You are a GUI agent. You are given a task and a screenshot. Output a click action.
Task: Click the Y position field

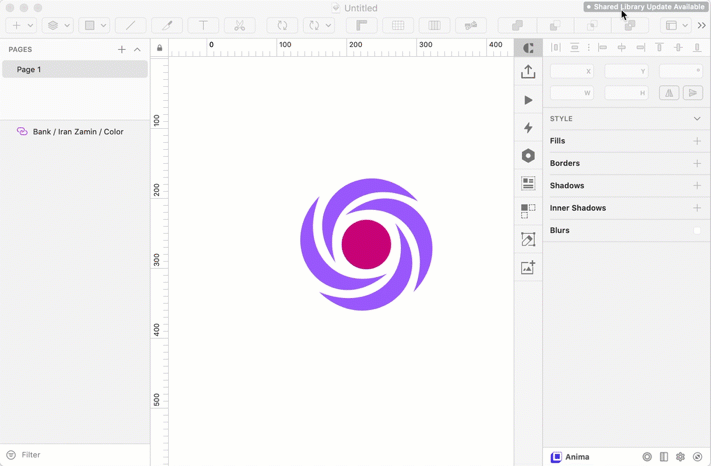(626, 71)
